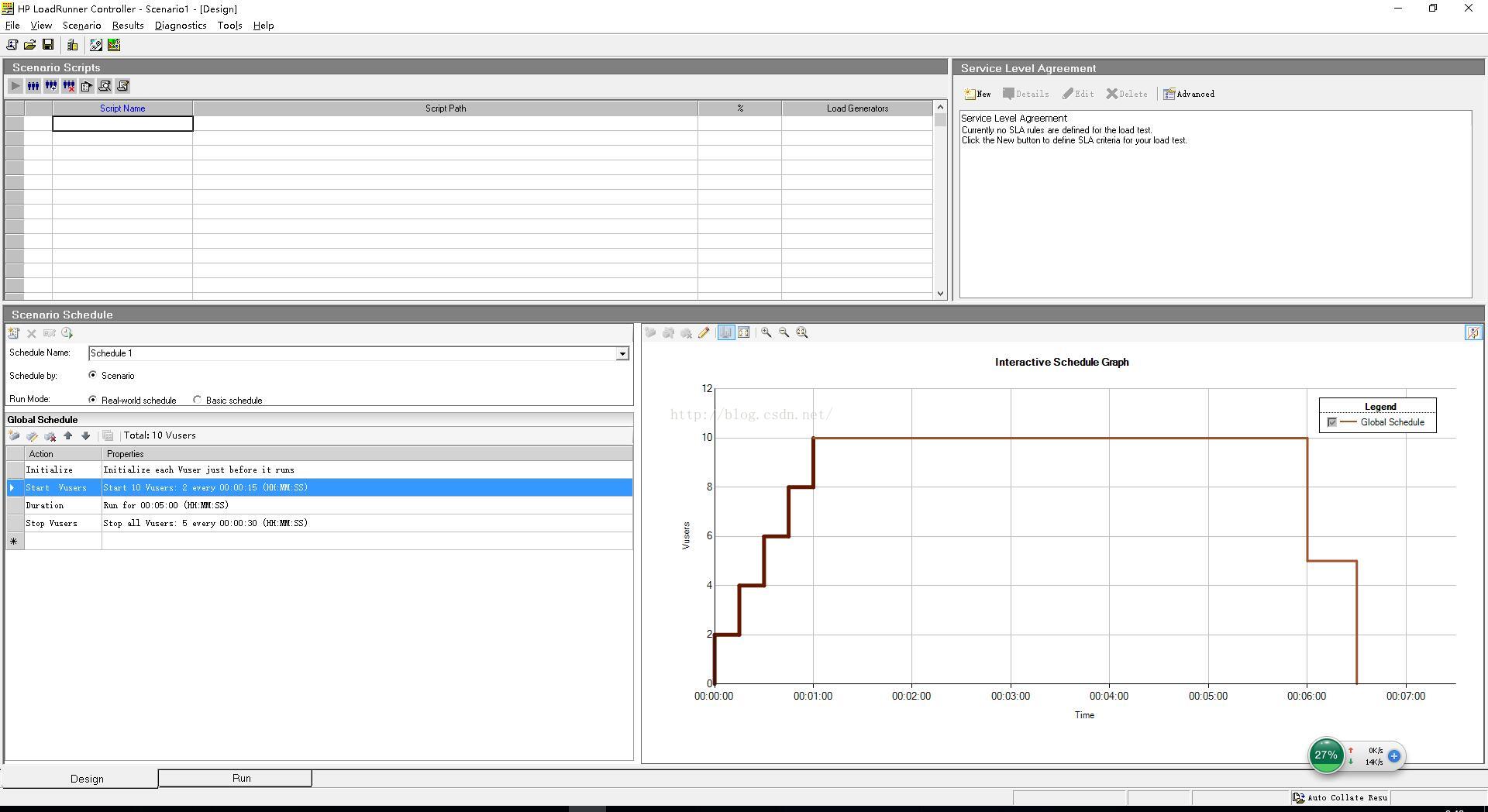Image resolution: width=1488 pixels, height=812 pixels.
Task: Click Advanced in Service Level Agreement
Action: (x=1189, y=94)
